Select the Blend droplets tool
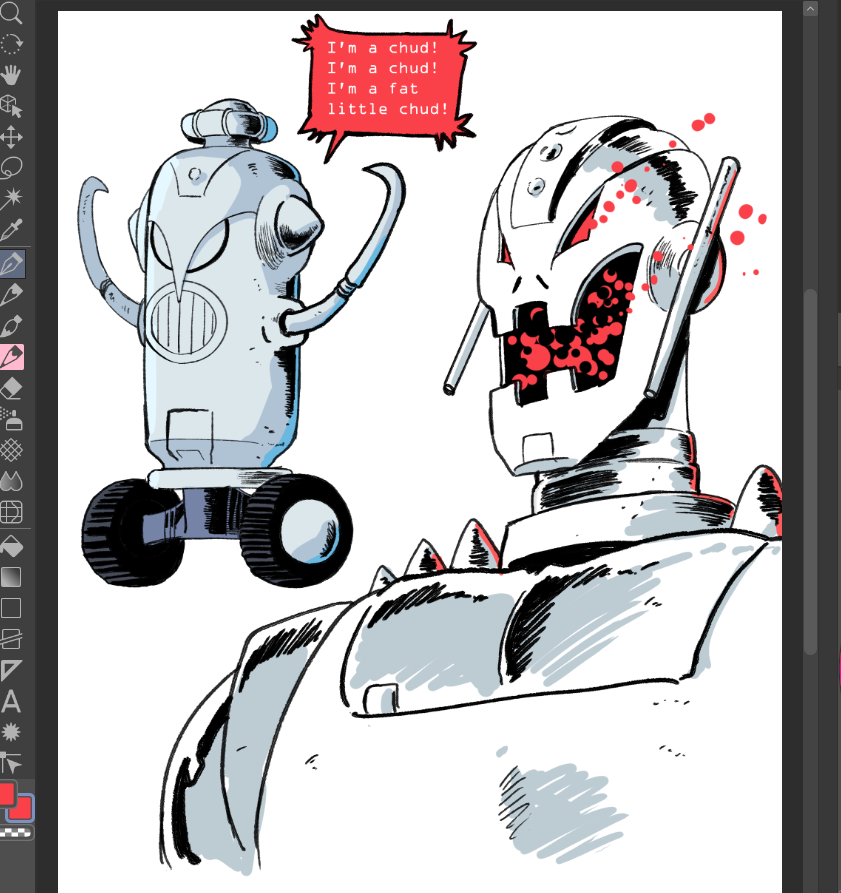The width and height of the screenshot is (841, 893). point(11,482)
